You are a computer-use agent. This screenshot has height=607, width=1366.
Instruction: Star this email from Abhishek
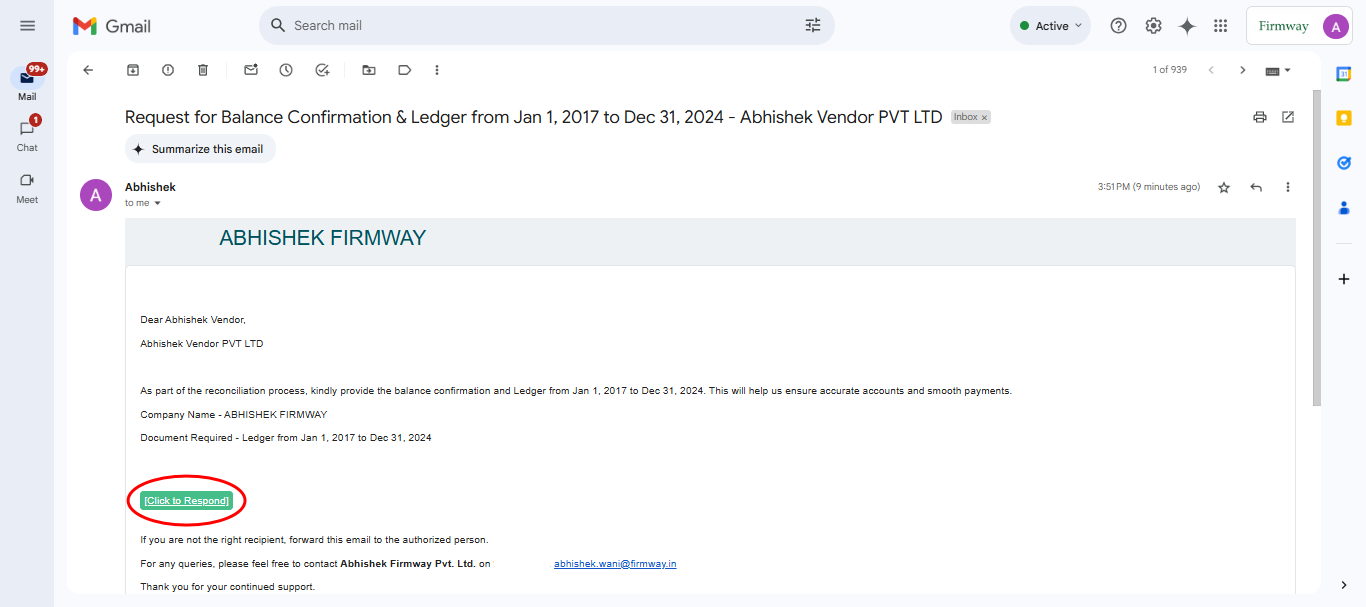click(1224, 187)
